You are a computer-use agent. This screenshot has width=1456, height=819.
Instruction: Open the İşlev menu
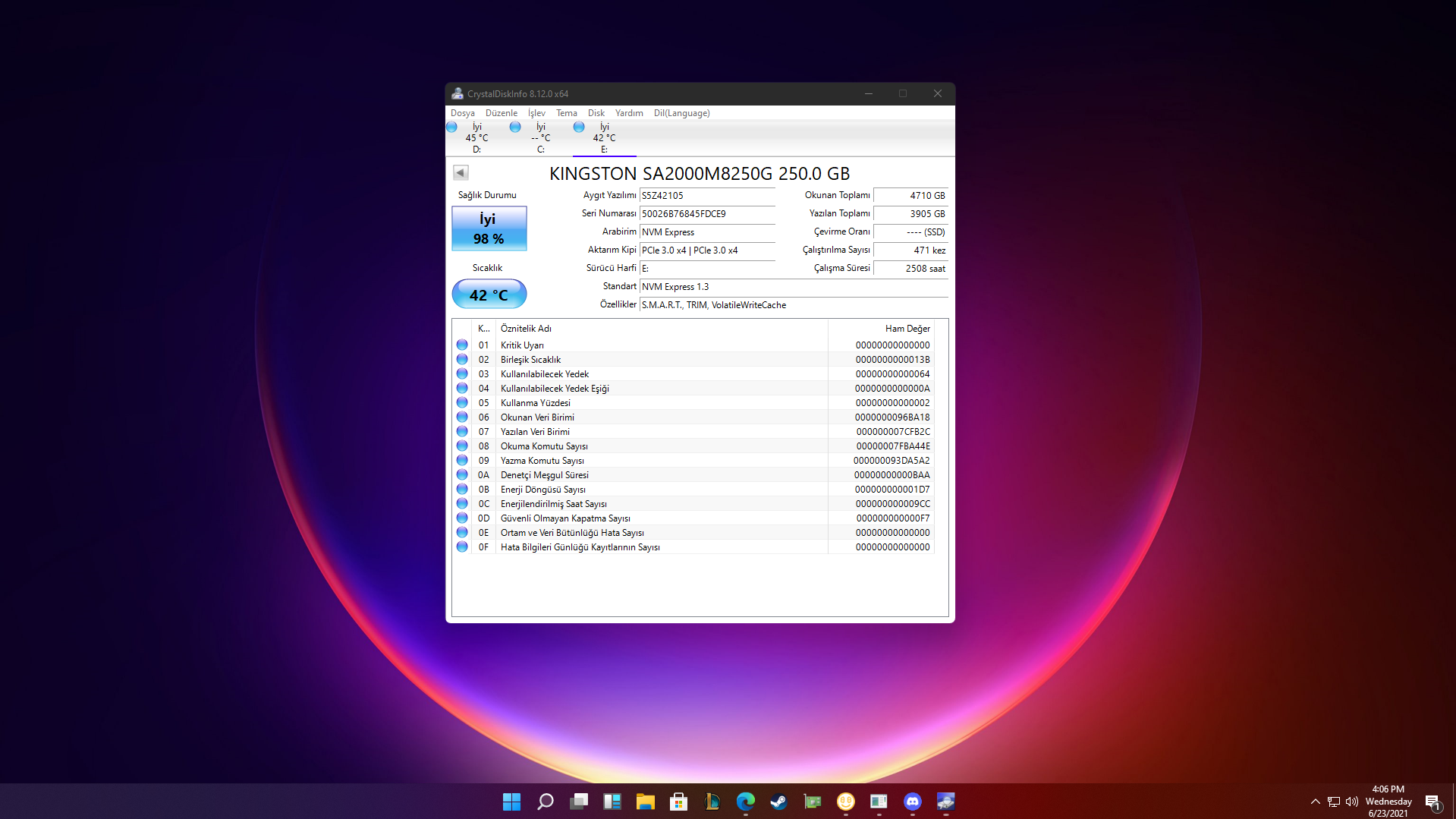tap(536, 113)
